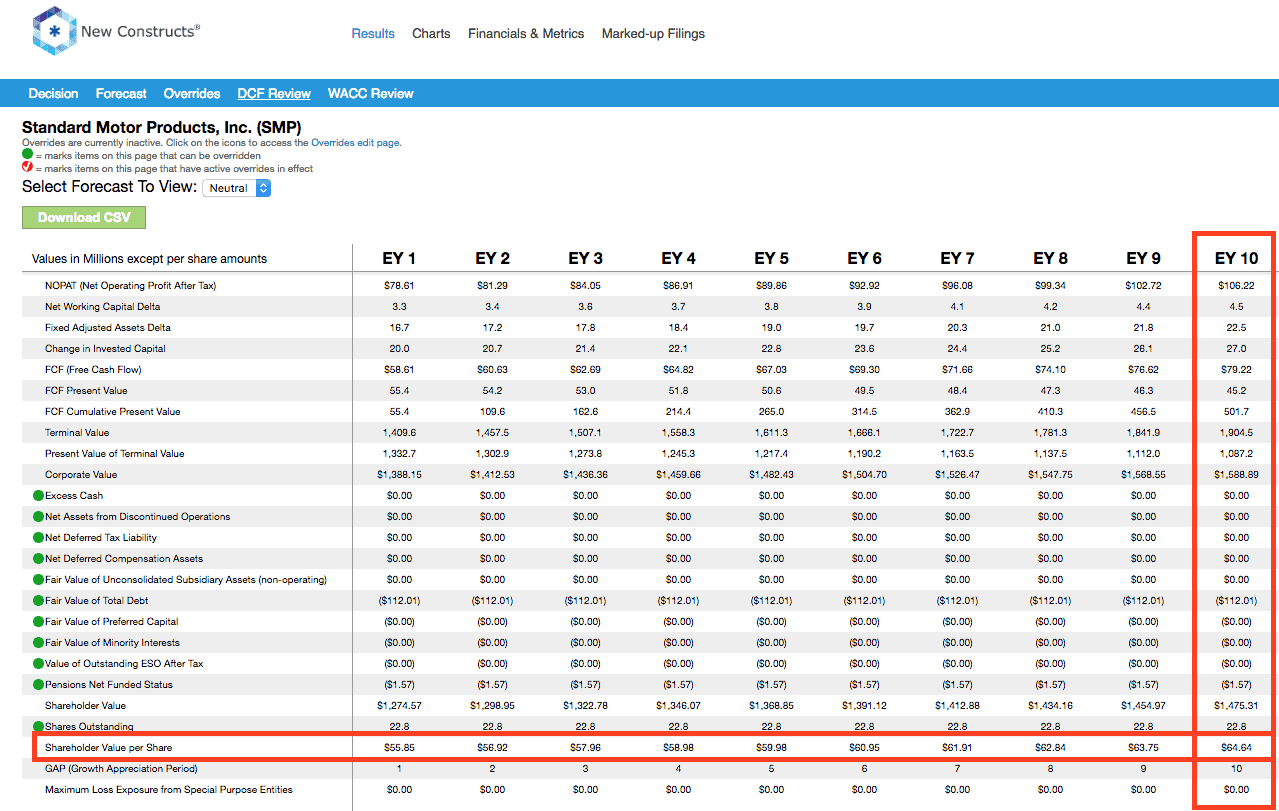Click green dot beside Fair Value of Preferred Capital
1279x811 pixels.
(x=38, y=622)
